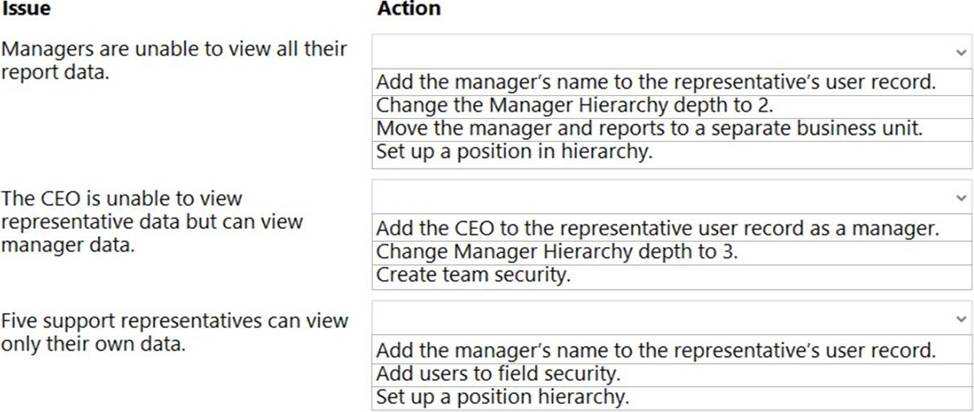Click the 'Issue' column heading
Image resolution: width=974 pixels, height=412 pixels.
pos(27,9)
